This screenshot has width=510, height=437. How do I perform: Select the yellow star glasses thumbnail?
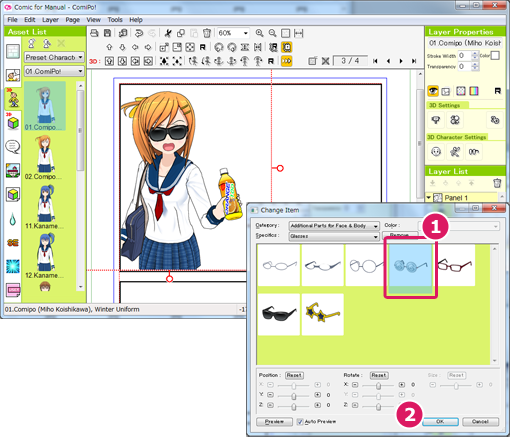[322, 314]
